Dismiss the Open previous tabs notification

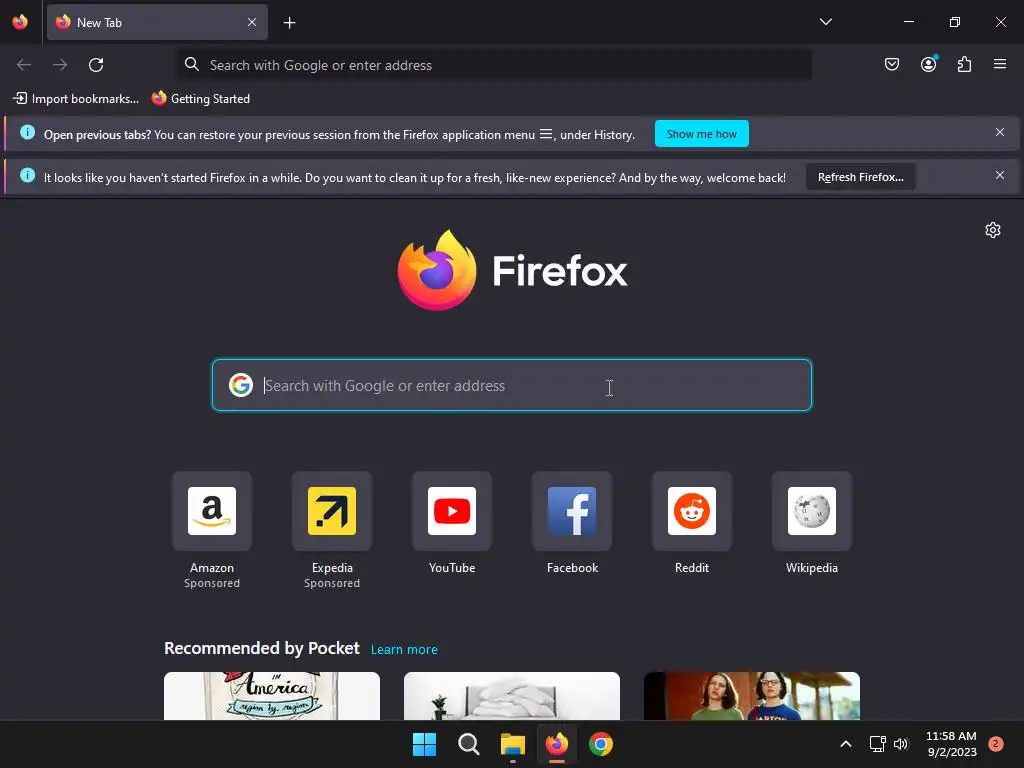pos(999,133)
